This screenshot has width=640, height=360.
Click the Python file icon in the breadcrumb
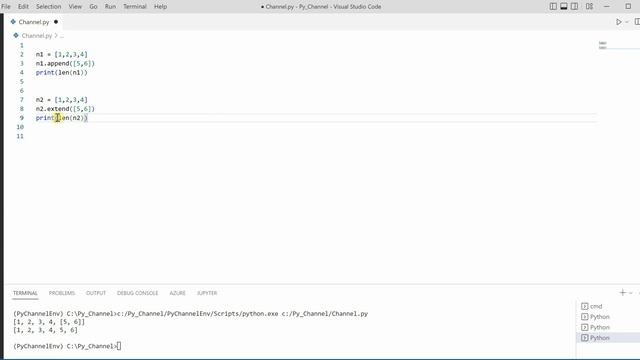pyautogui.click(x=16, y=36)
